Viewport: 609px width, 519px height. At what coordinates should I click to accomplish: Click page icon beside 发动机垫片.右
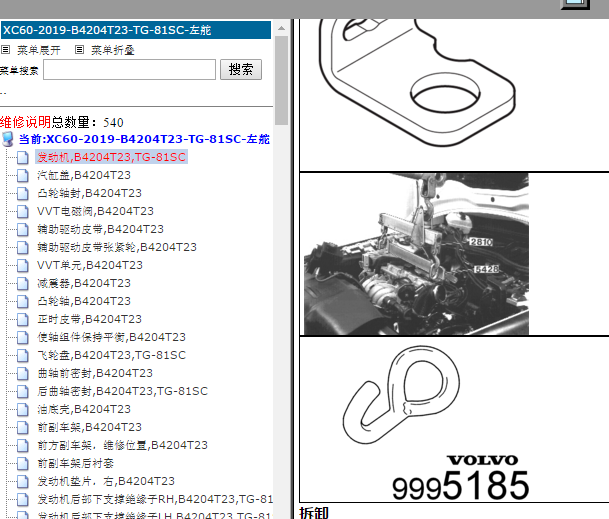click(23, 481)
